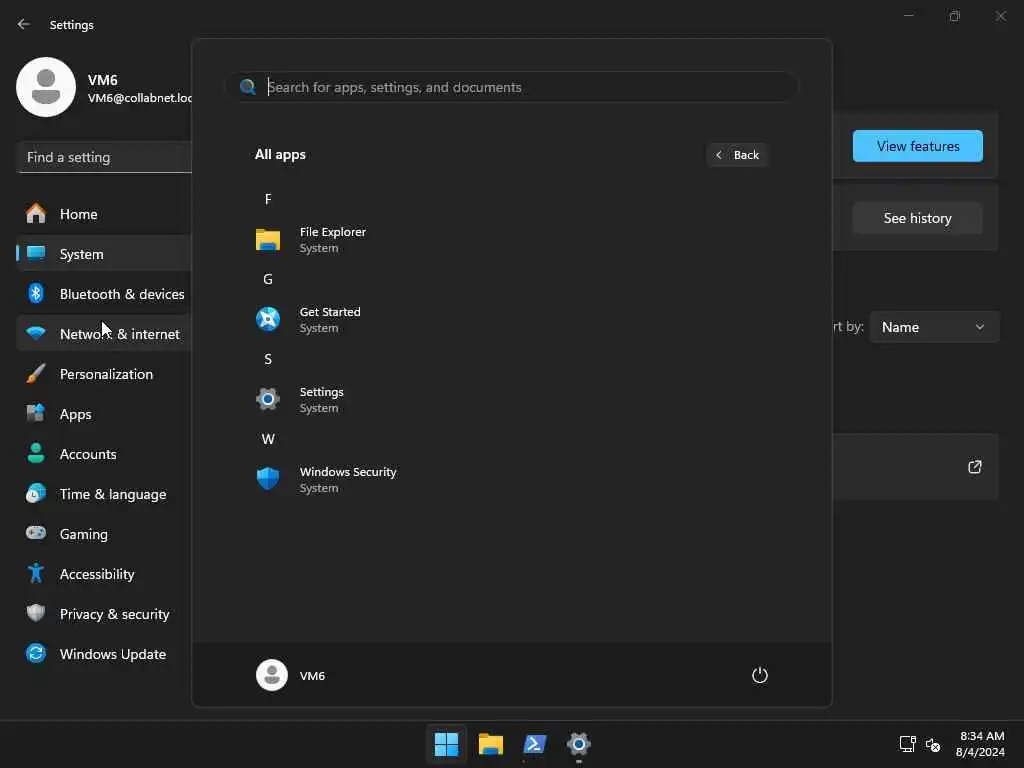Open Network & internet settings
Image resolution: width=1024 pixels, height=768 pixels.
(x=104, y=334)
